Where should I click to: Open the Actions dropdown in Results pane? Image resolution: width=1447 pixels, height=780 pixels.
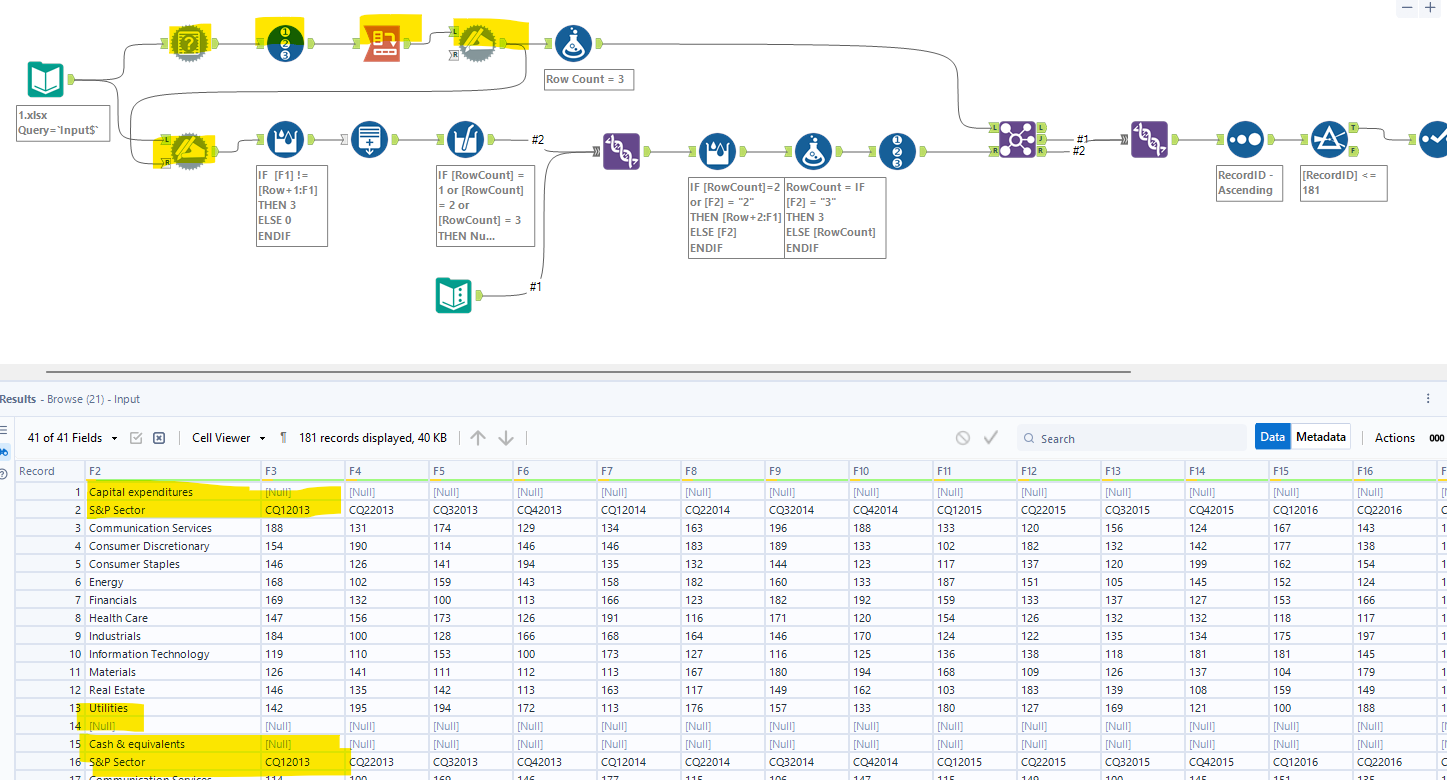point(1395,438)
